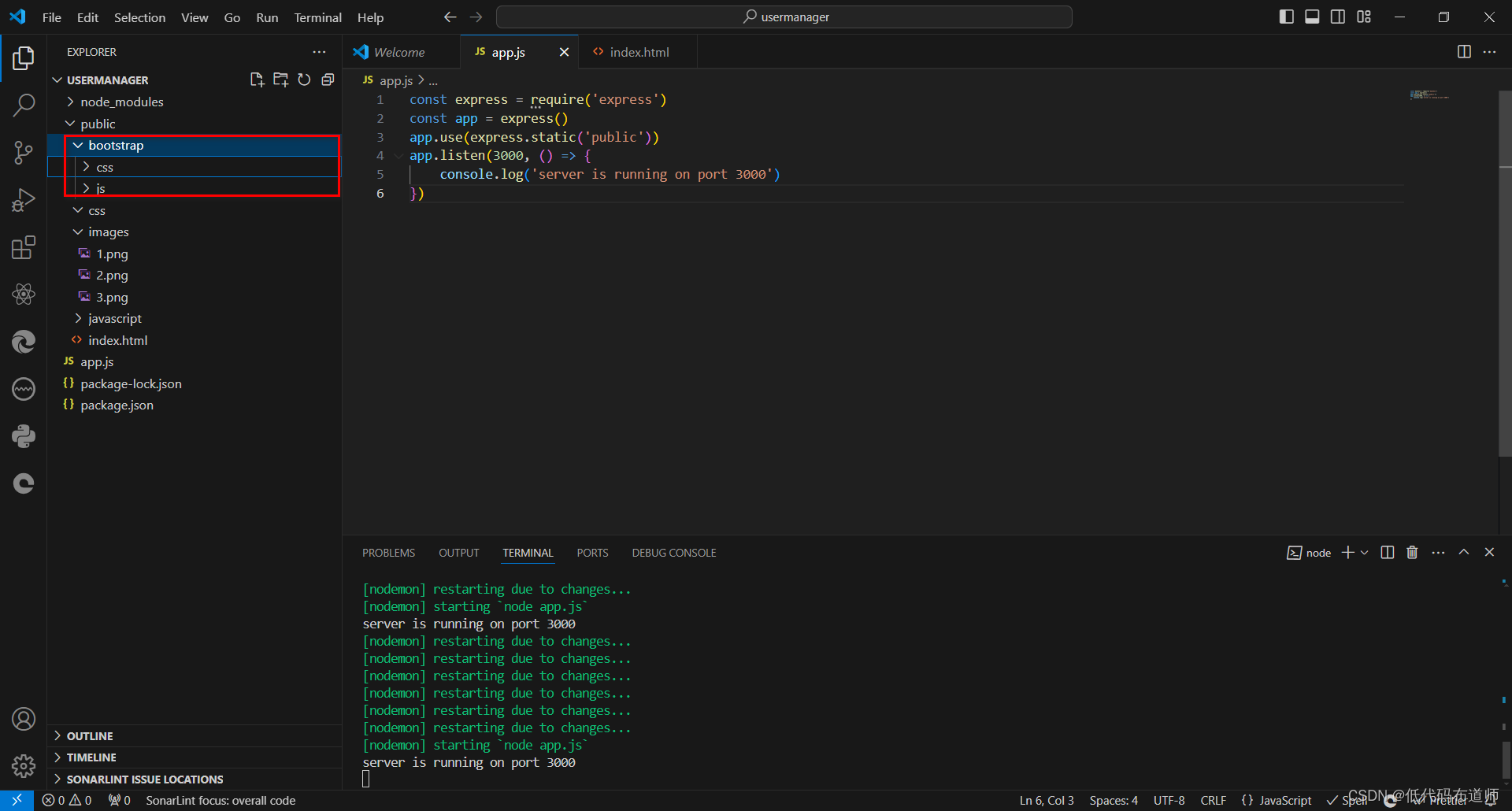Expand the OUTLINE section

(194, 735)
